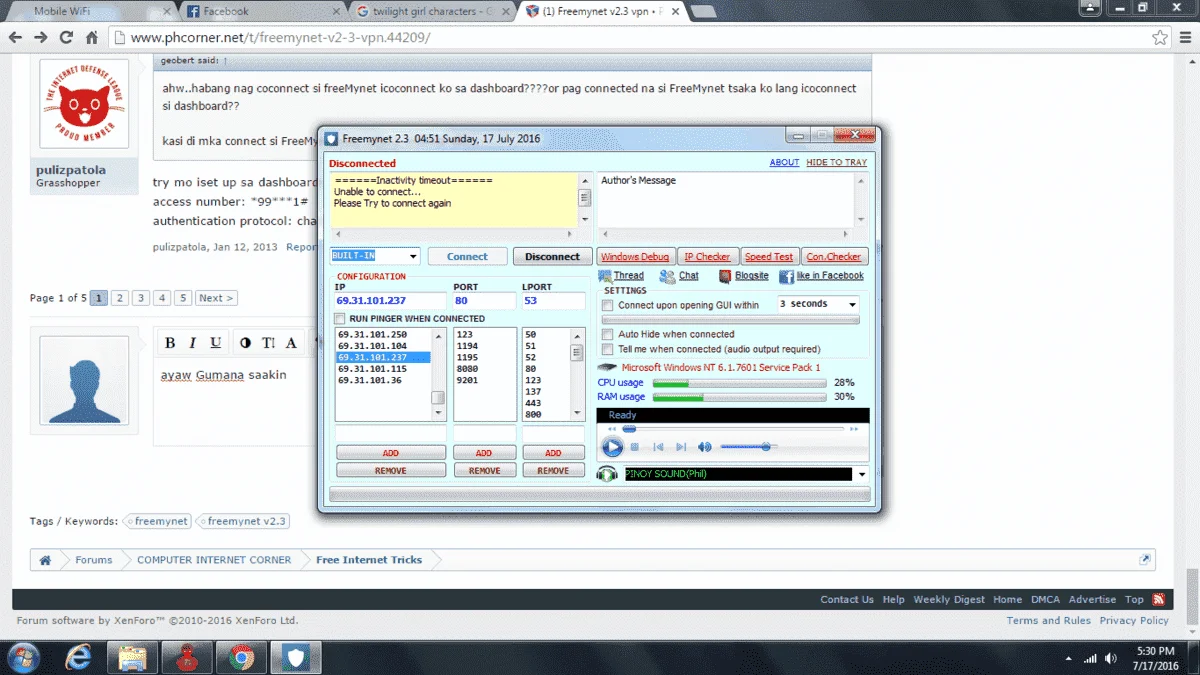Open Free Internet Tricks breadcrumb
Viewport: 1200px width, 675px height.
(369, 560)
